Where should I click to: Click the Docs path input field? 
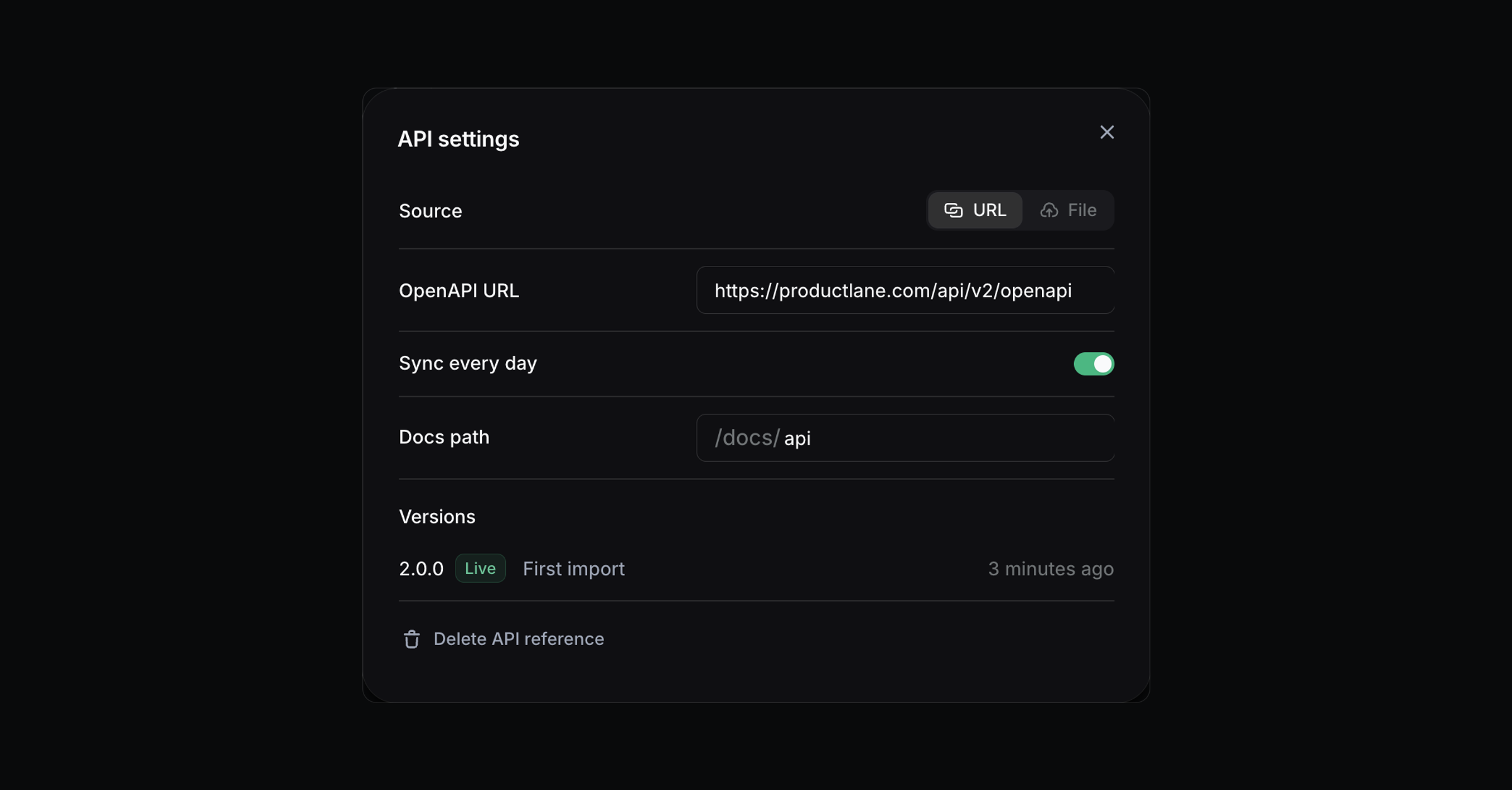pos(905,438)
